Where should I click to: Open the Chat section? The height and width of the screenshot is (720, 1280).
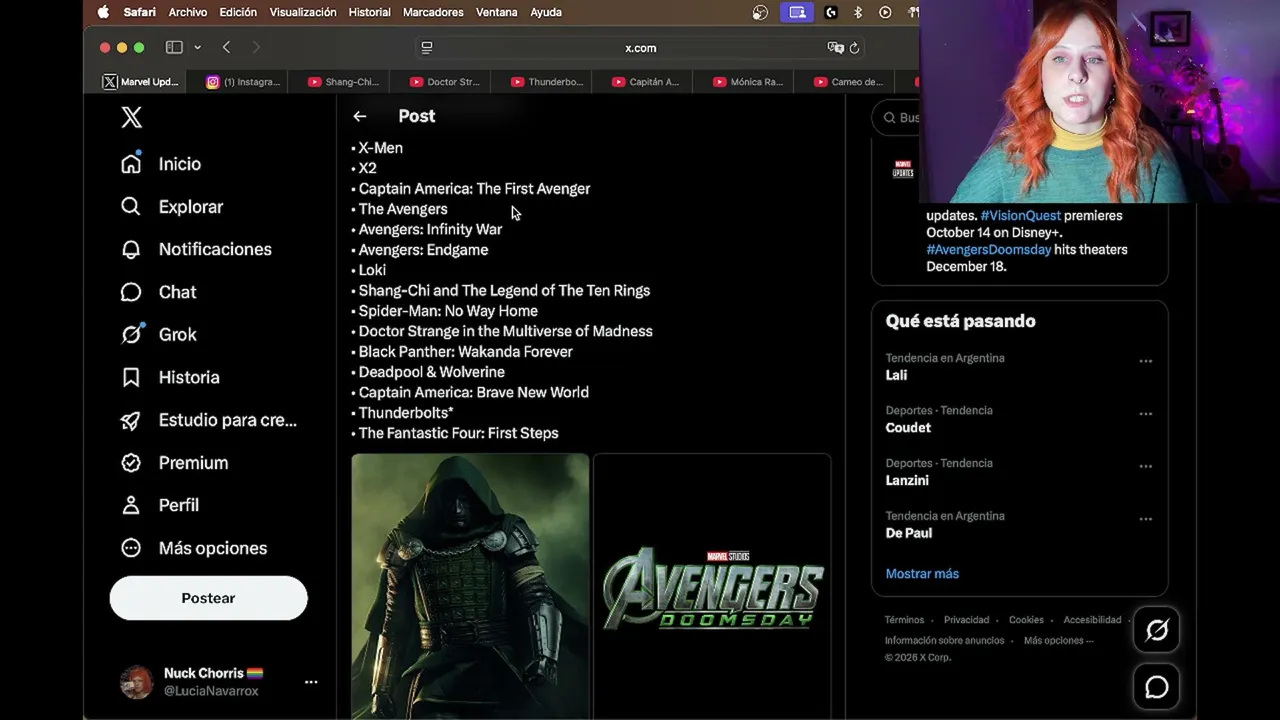[159, 292]
